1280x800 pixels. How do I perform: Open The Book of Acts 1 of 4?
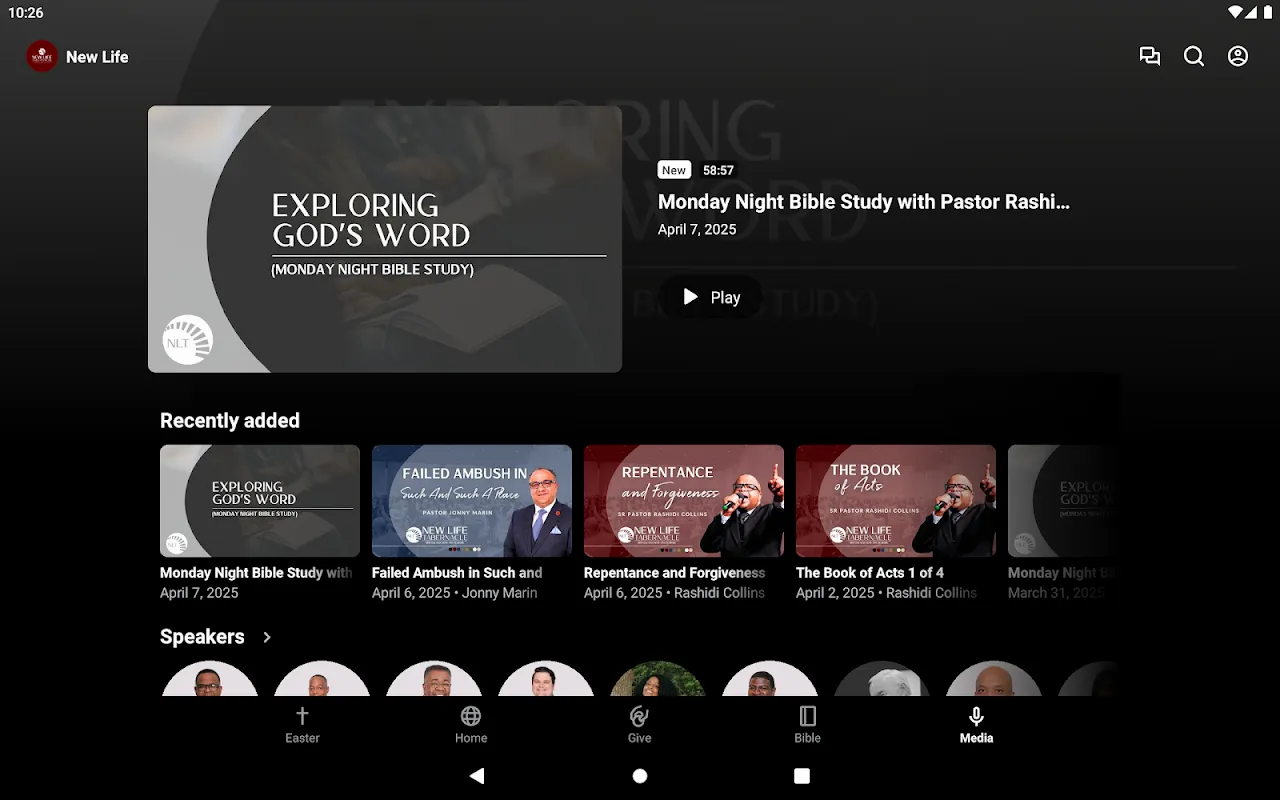(x=895, y=500)
